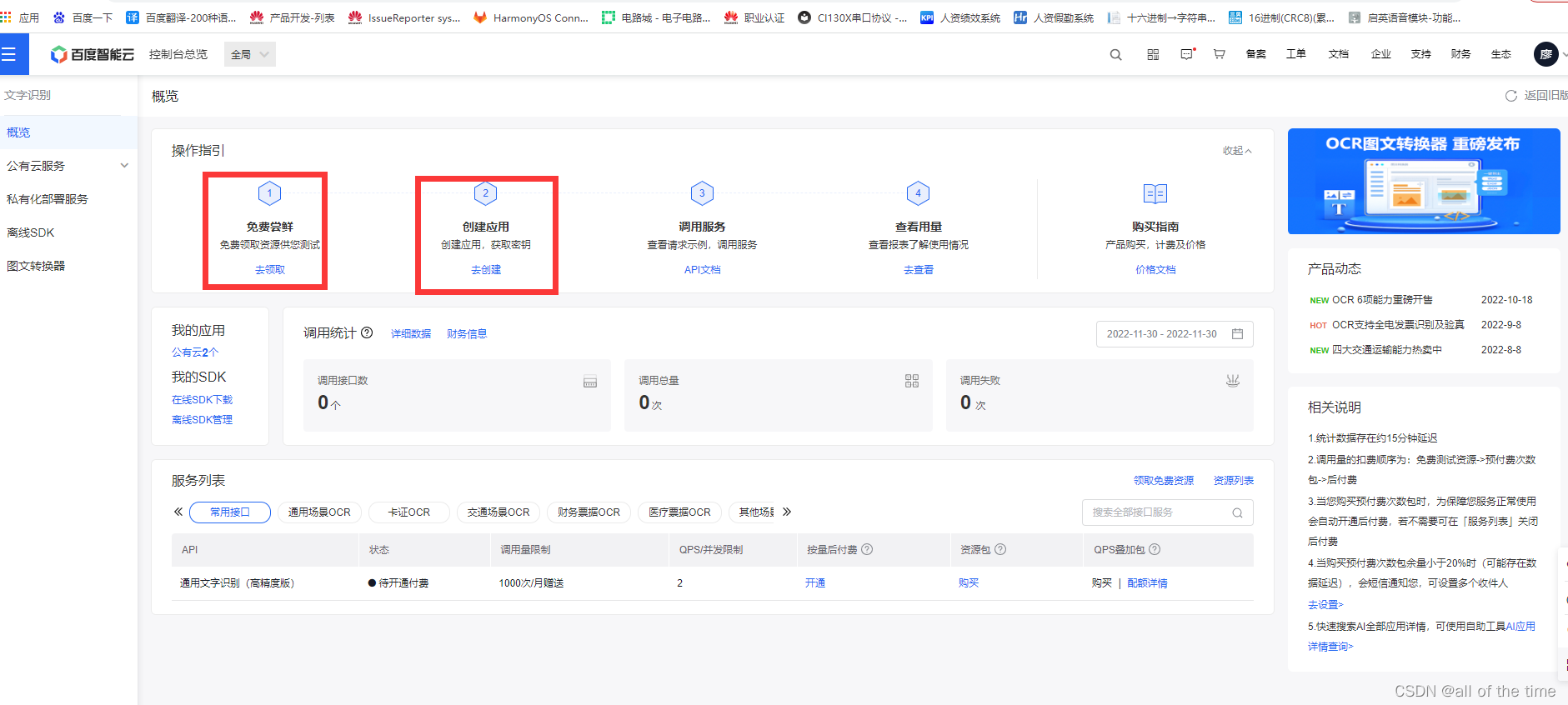The width and height of the screenshot is (1568, 705).
Task: Expand the 公有云服务 sidebar item
Action: click(68, 166)
